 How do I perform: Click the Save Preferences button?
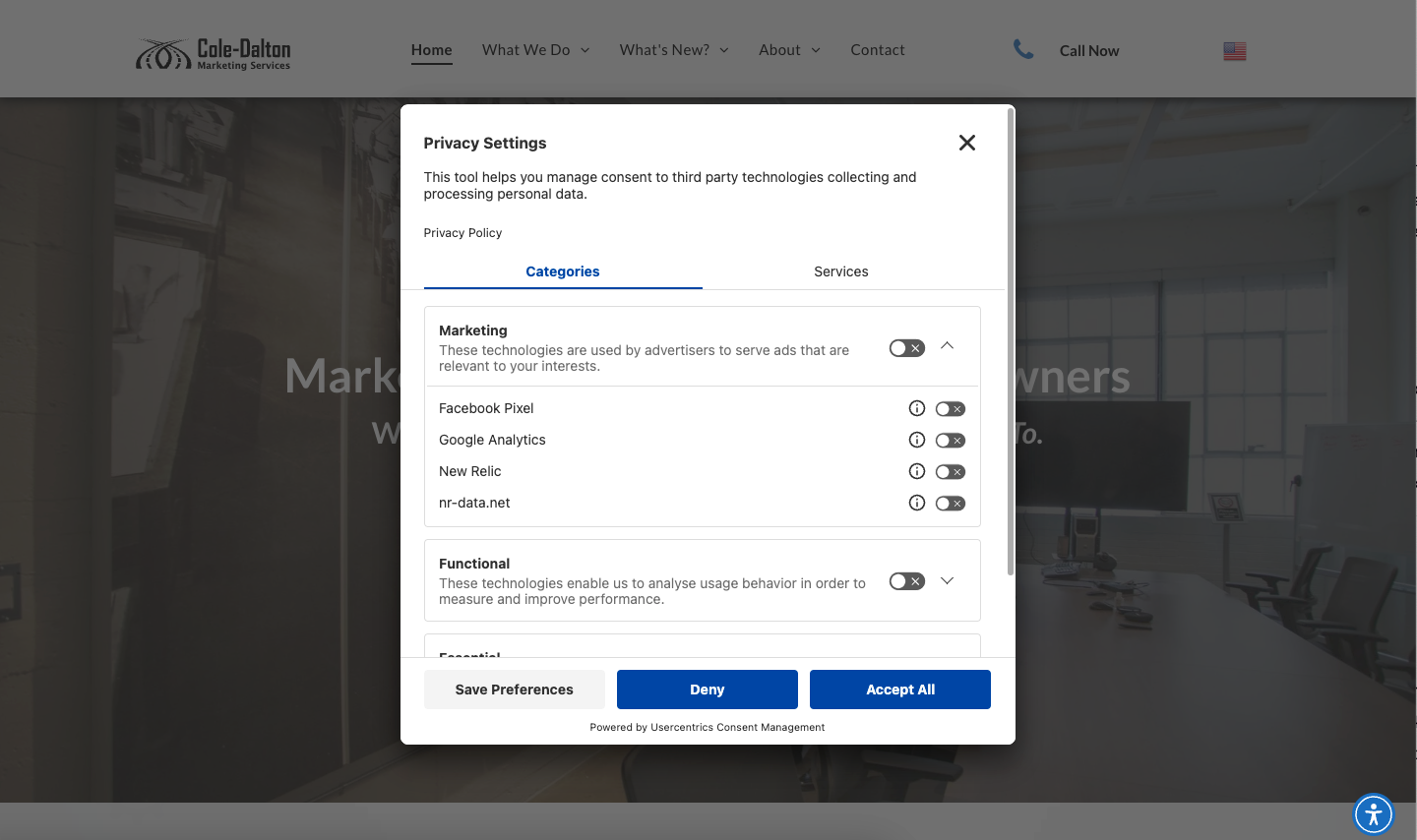(515, 690)
